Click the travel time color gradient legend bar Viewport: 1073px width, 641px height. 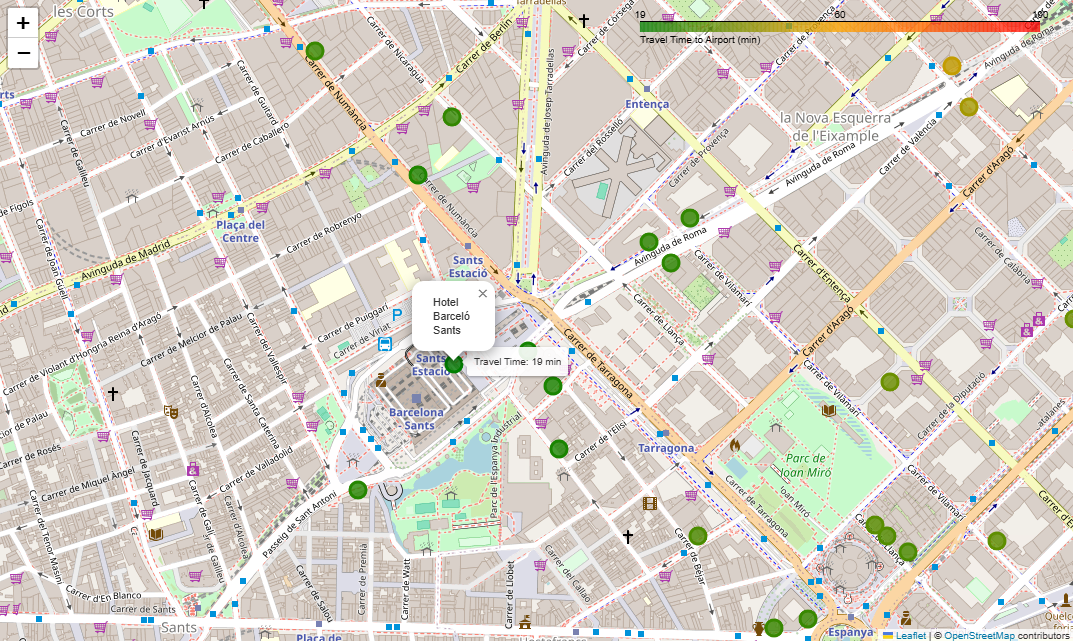tap(840, 27)
